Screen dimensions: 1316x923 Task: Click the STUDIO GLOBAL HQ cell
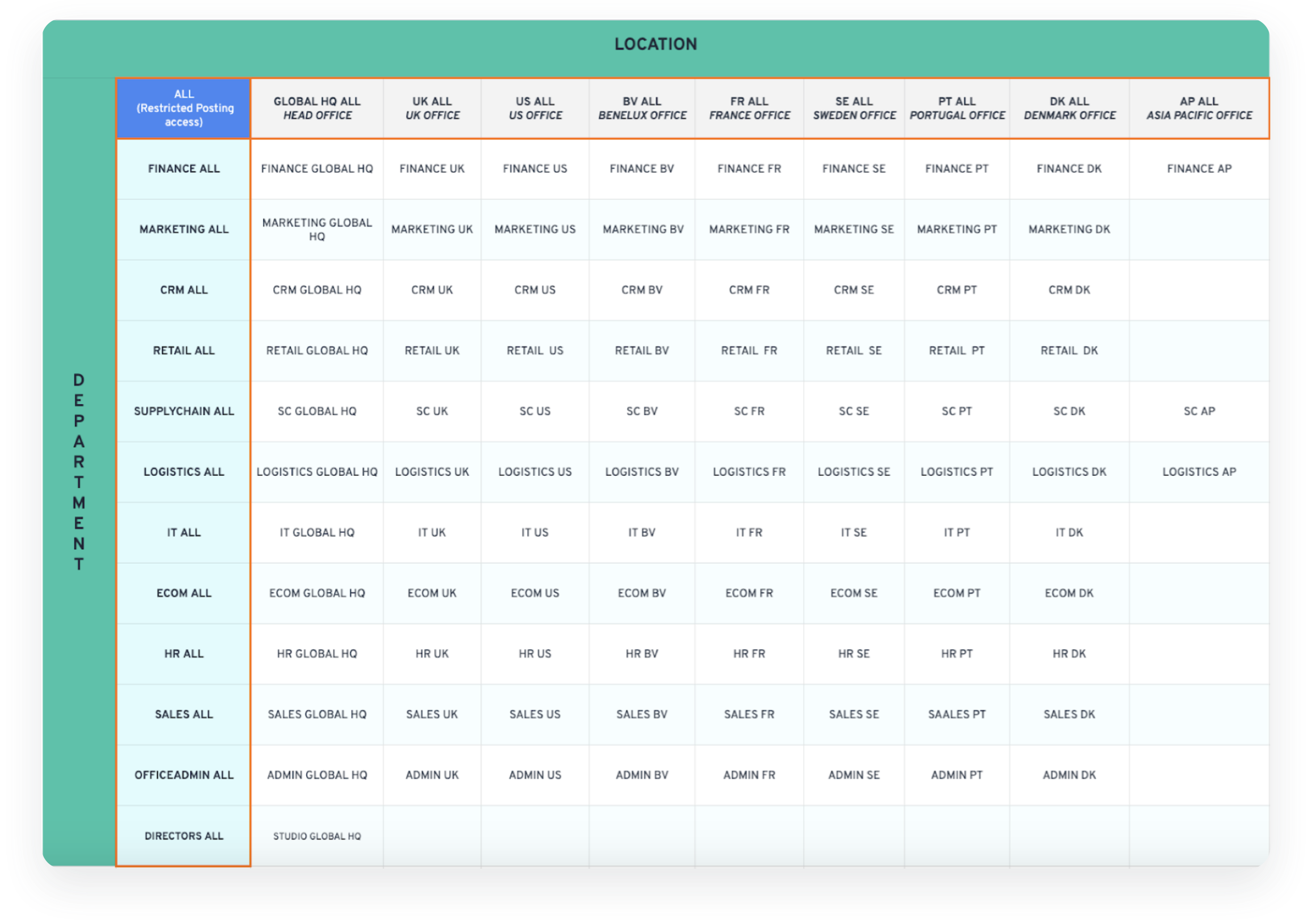317,836
